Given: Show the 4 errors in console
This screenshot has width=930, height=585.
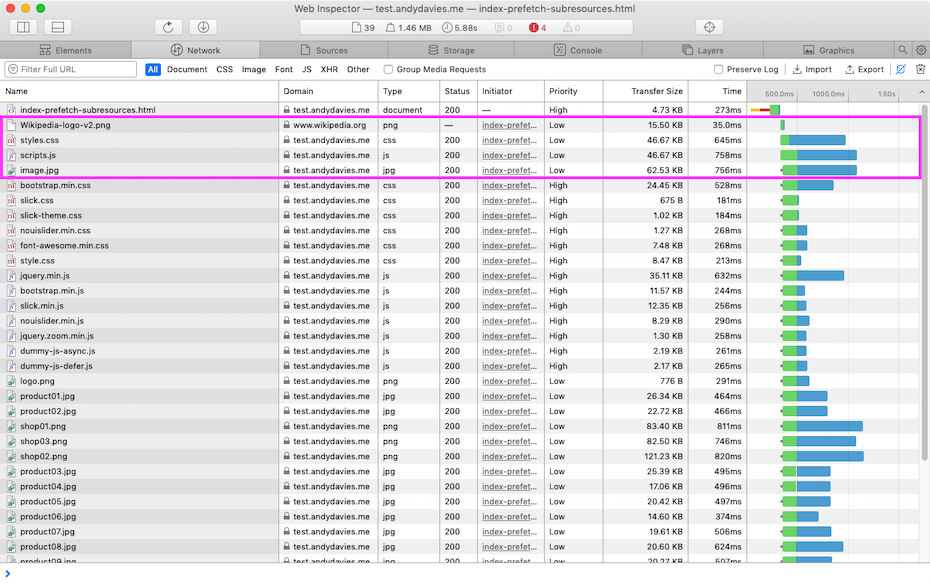Looking at the screenshot, I should (537, 28).
